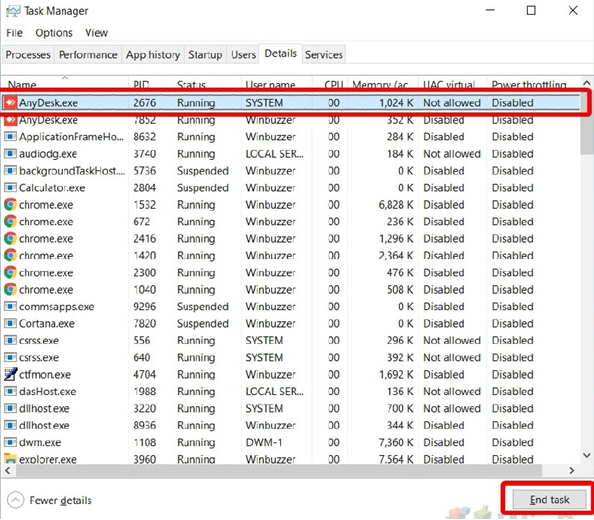
Task: Click the ctfmon.exe pen icon
Action: point(11,374)
